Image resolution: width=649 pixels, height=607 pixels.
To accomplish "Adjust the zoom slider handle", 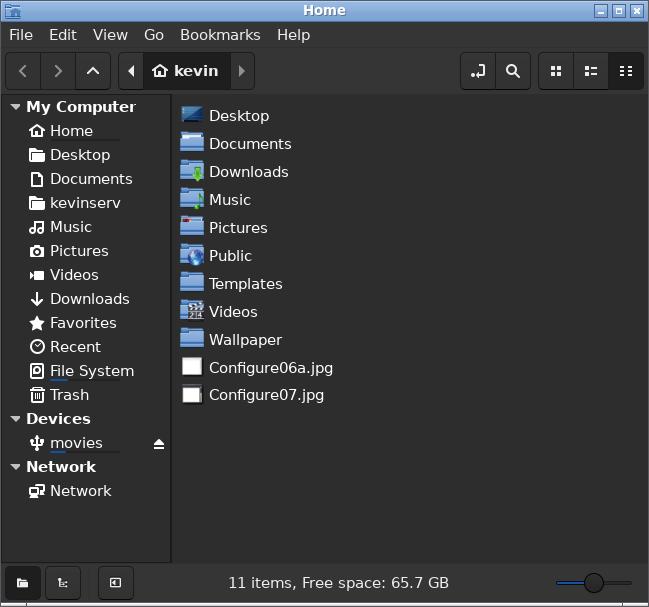I will [594, 582].
